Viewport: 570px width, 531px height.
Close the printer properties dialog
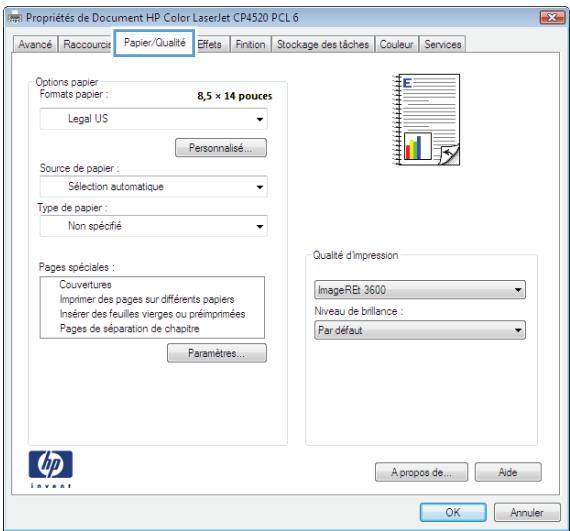(x=551, y=17)
